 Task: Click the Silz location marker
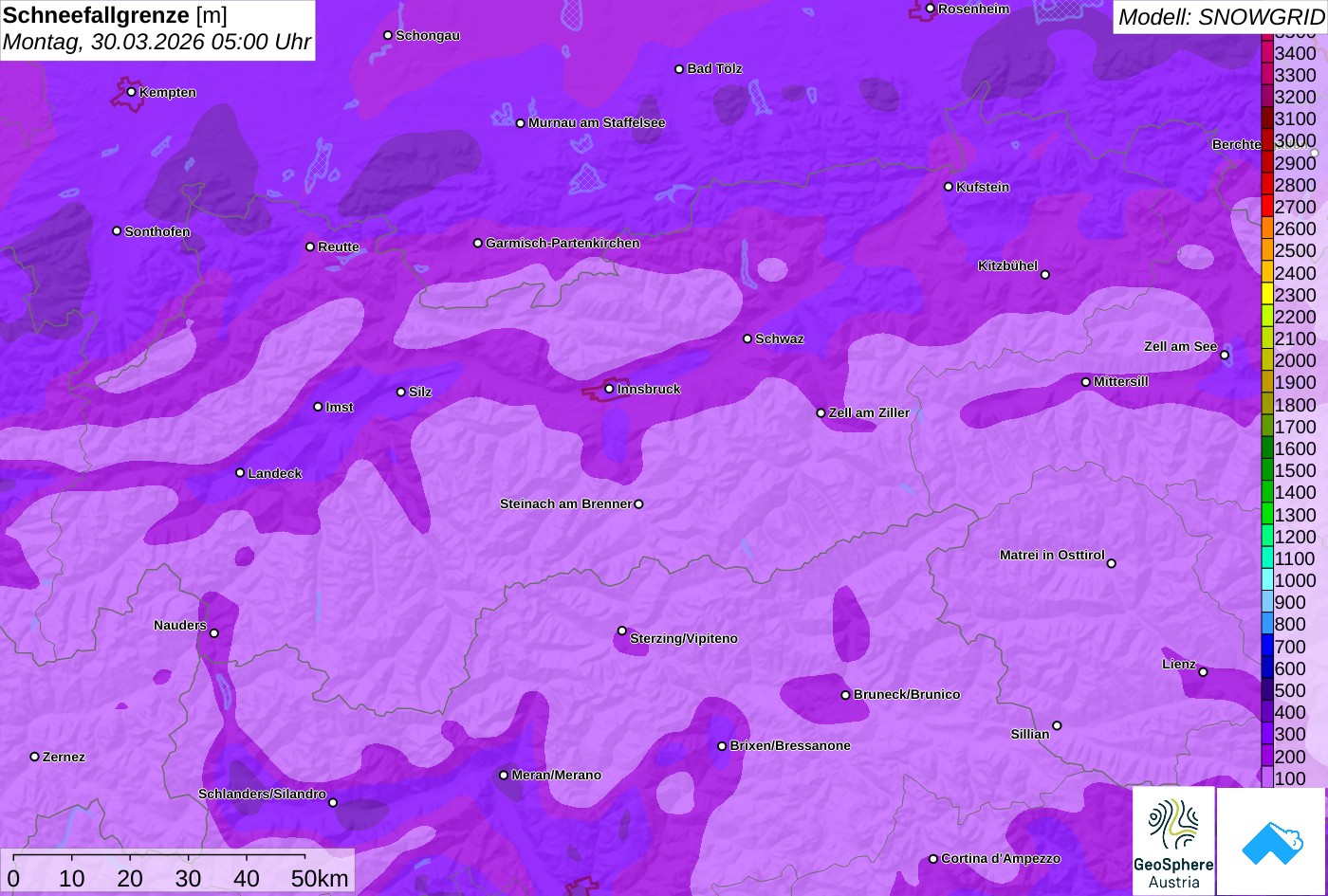[x=400, y=392]
